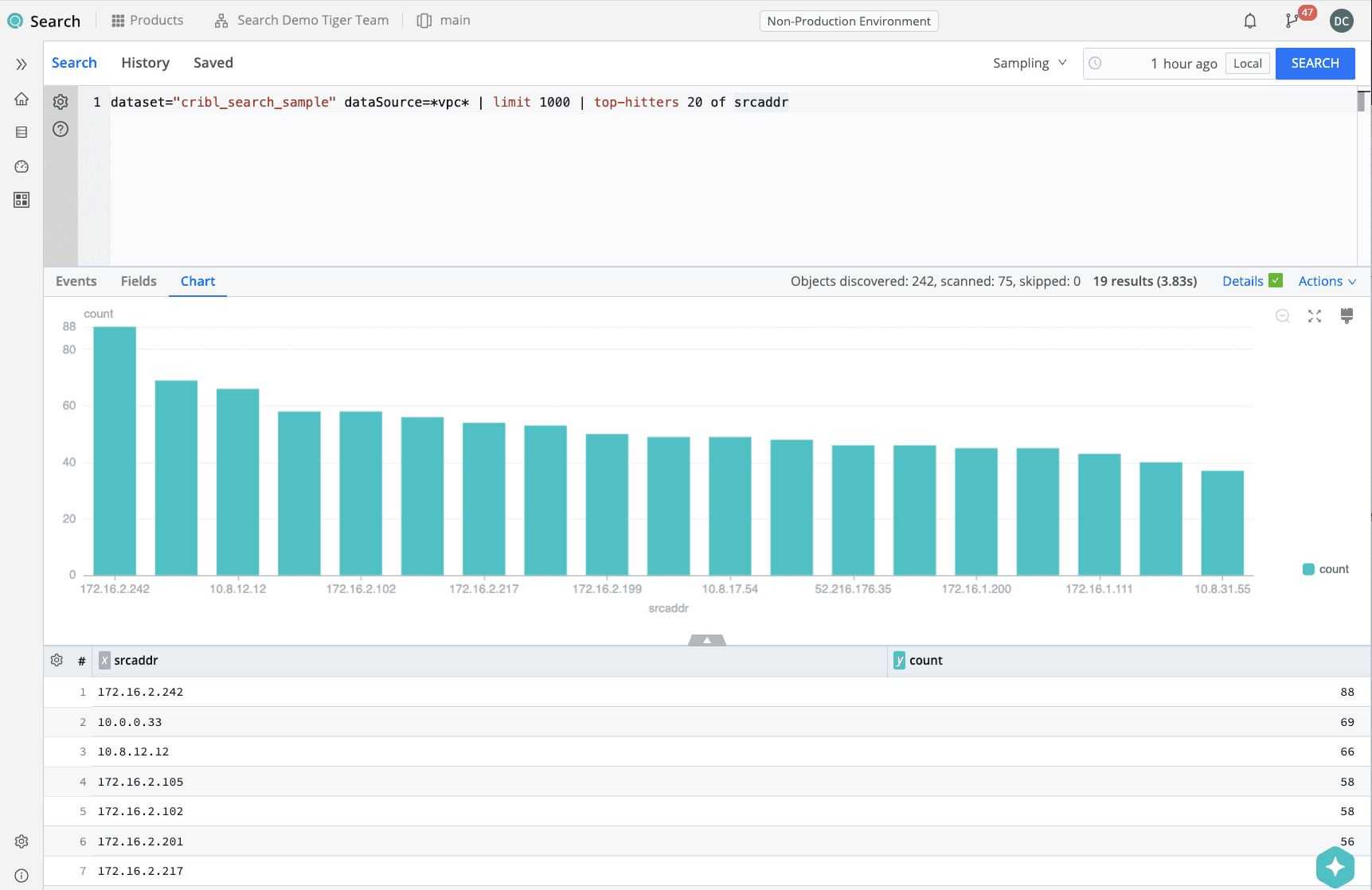The image size is (1372, 890).
Task: Open the History tab
Action: 145,63
